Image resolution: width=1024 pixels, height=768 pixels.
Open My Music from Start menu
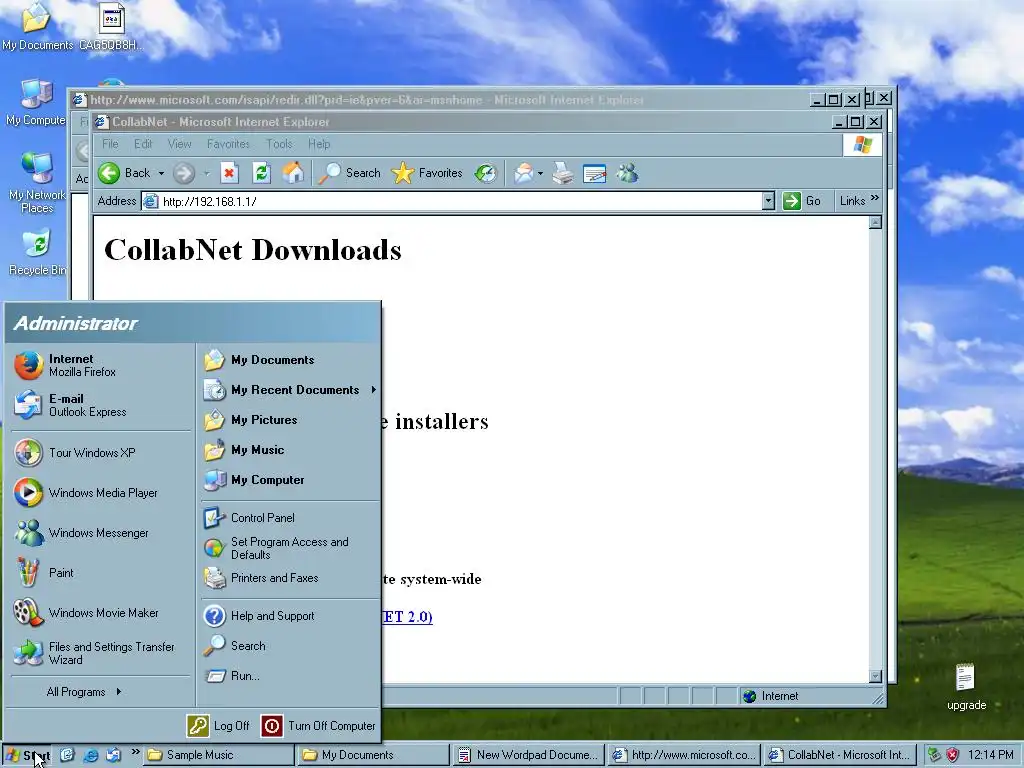[289, 450]
